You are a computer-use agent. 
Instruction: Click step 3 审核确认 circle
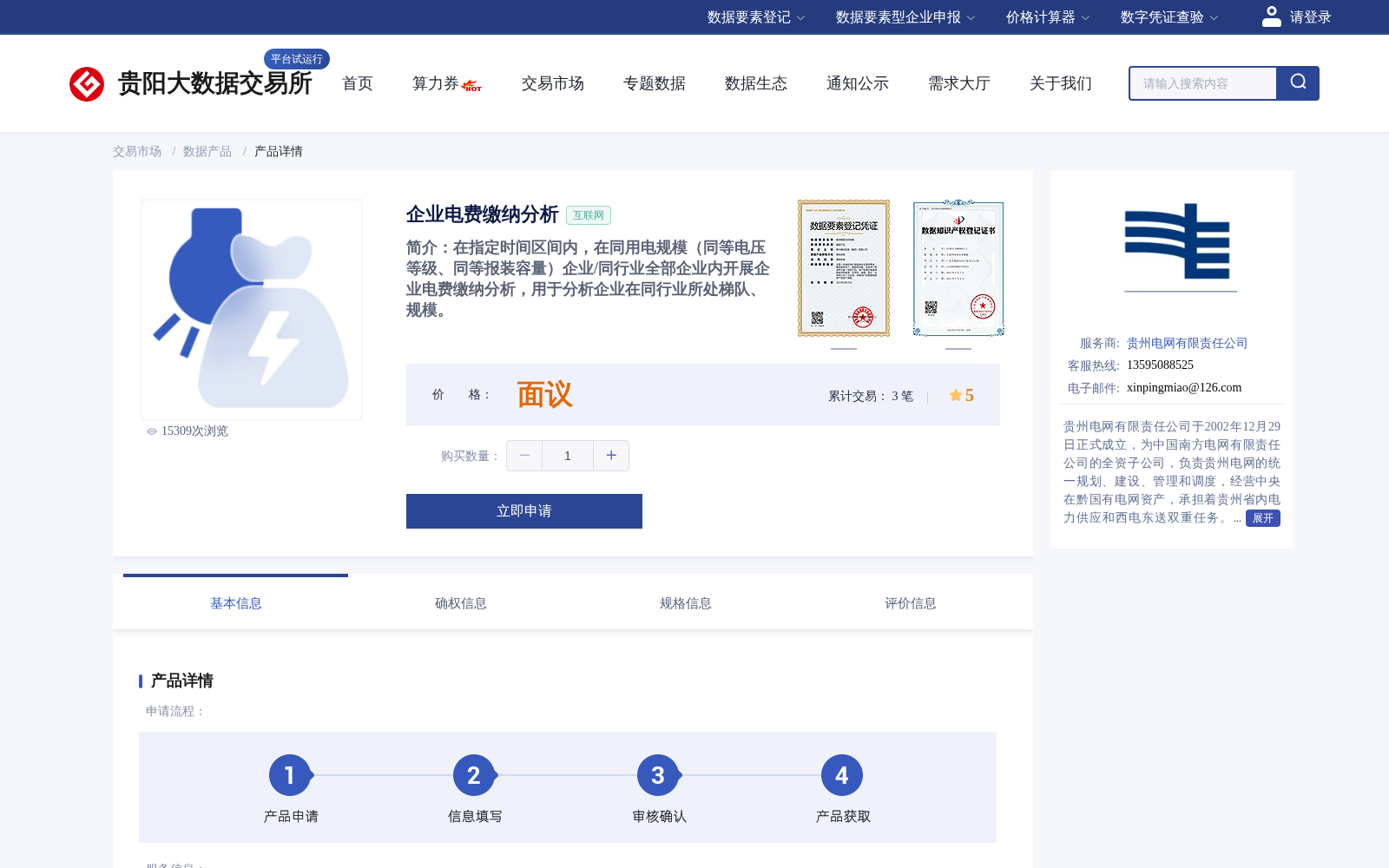(x=658, y=775)
